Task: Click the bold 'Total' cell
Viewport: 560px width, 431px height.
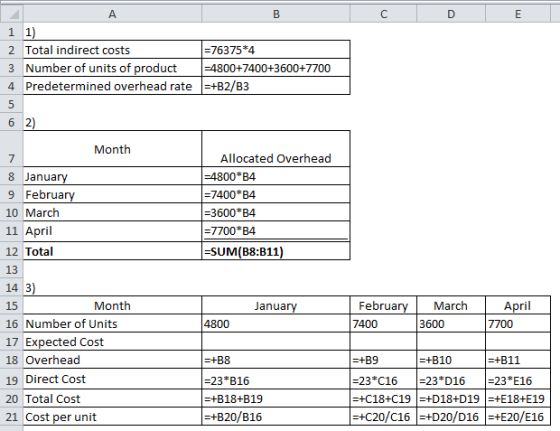Action: coord(112,251)
